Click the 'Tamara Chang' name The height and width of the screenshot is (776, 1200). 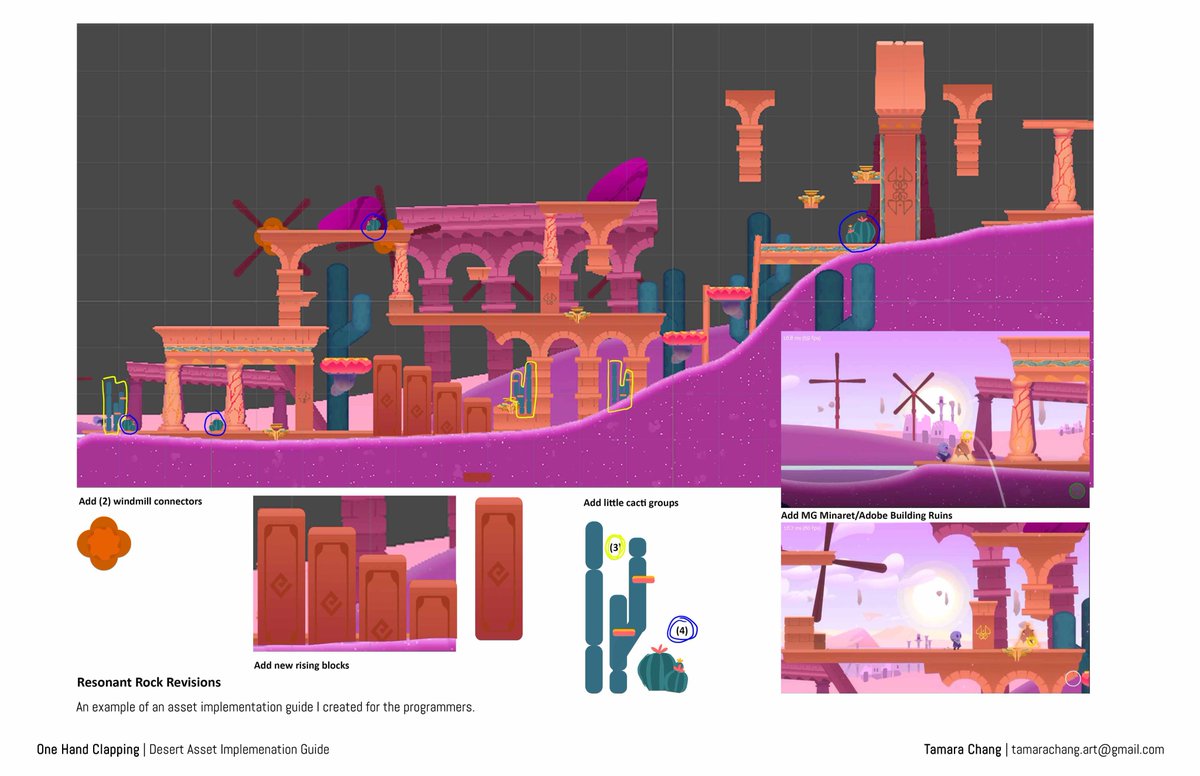coord(963,750)
